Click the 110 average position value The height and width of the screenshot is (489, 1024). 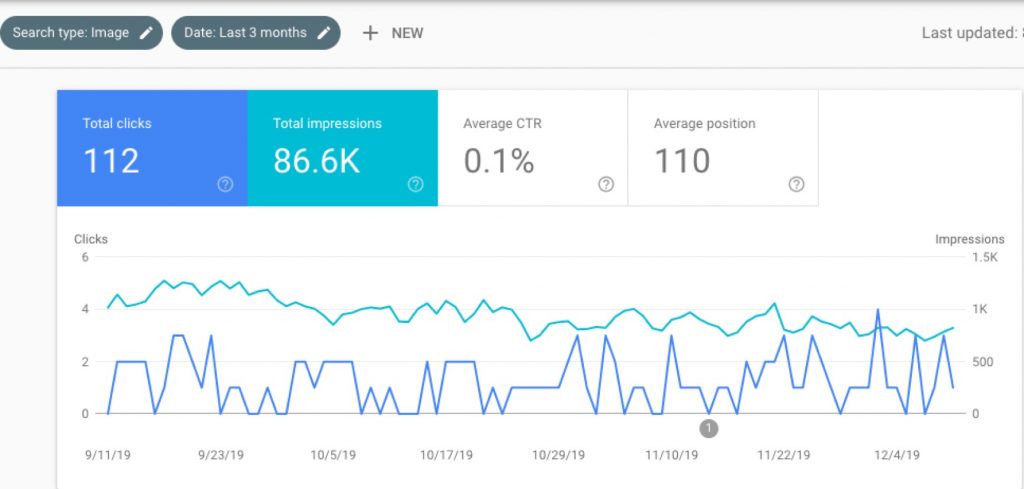click(x=682, y=161)
